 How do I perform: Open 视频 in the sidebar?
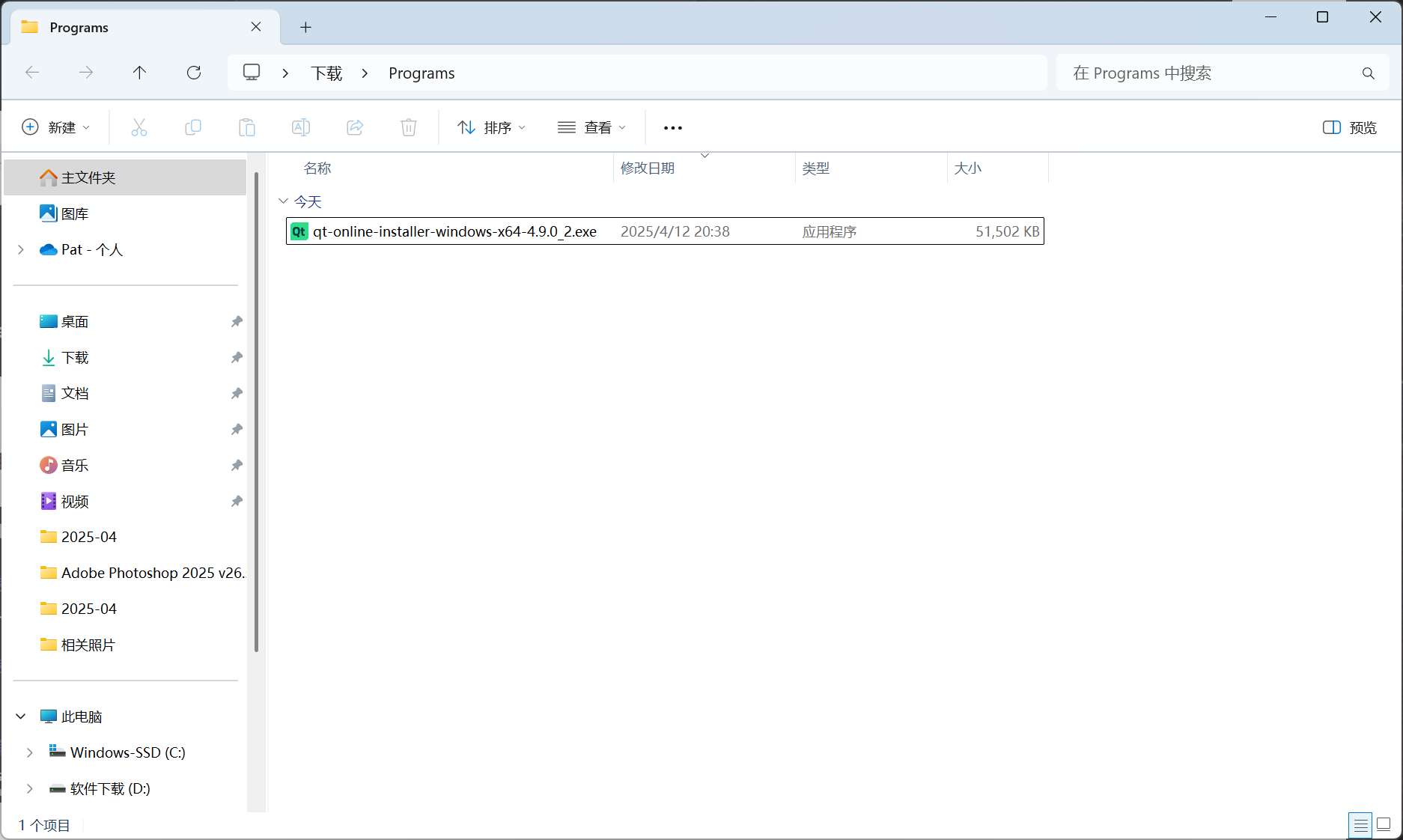[74, 501]
